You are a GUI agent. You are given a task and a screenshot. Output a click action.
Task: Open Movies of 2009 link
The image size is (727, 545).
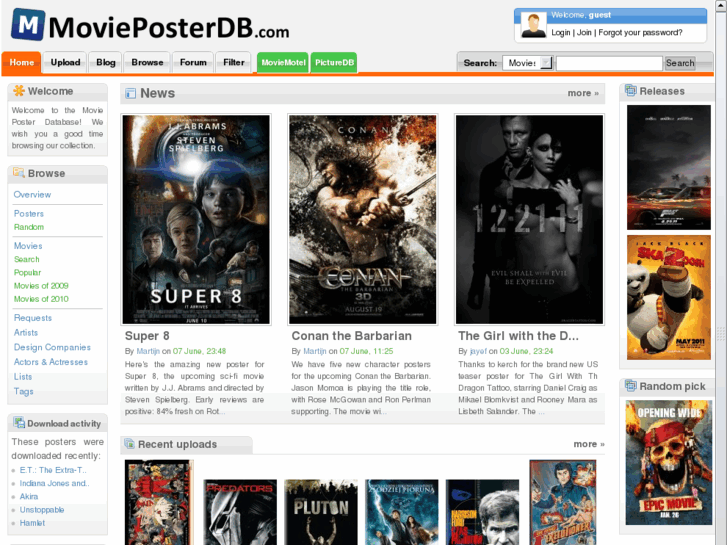41,286
